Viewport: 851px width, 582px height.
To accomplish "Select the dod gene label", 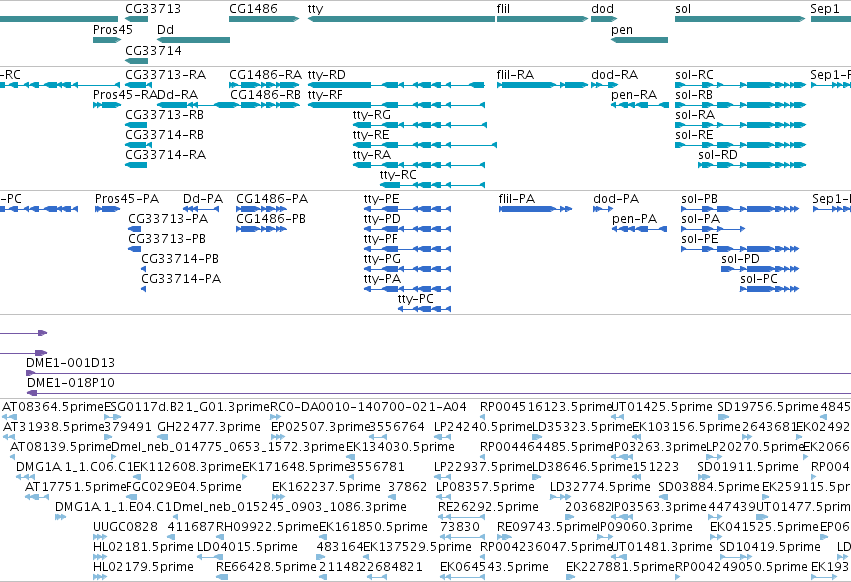I will coord(602,9).
